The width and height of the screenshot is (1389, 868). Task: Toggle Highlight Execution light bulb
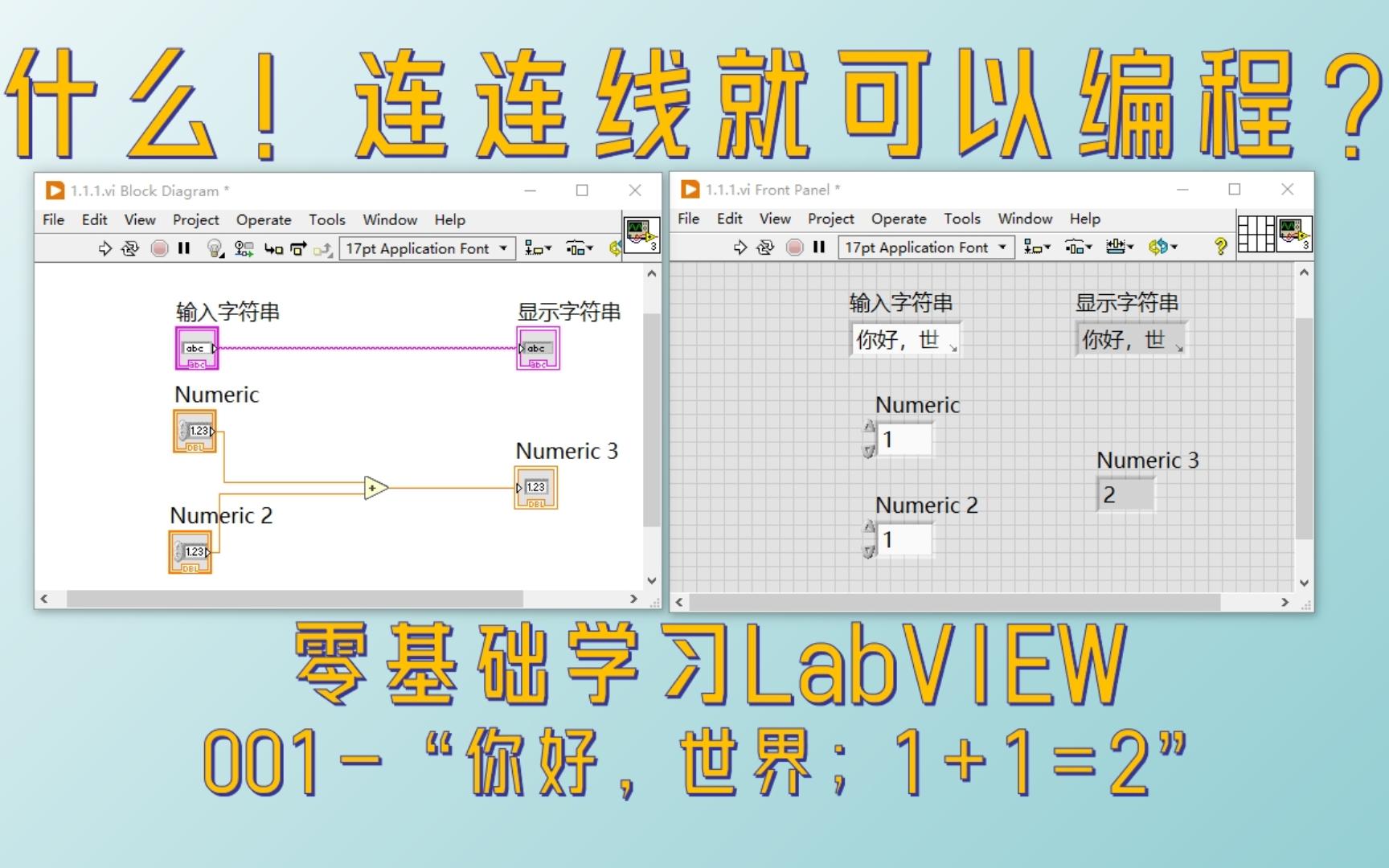click(x=215, y=249)
